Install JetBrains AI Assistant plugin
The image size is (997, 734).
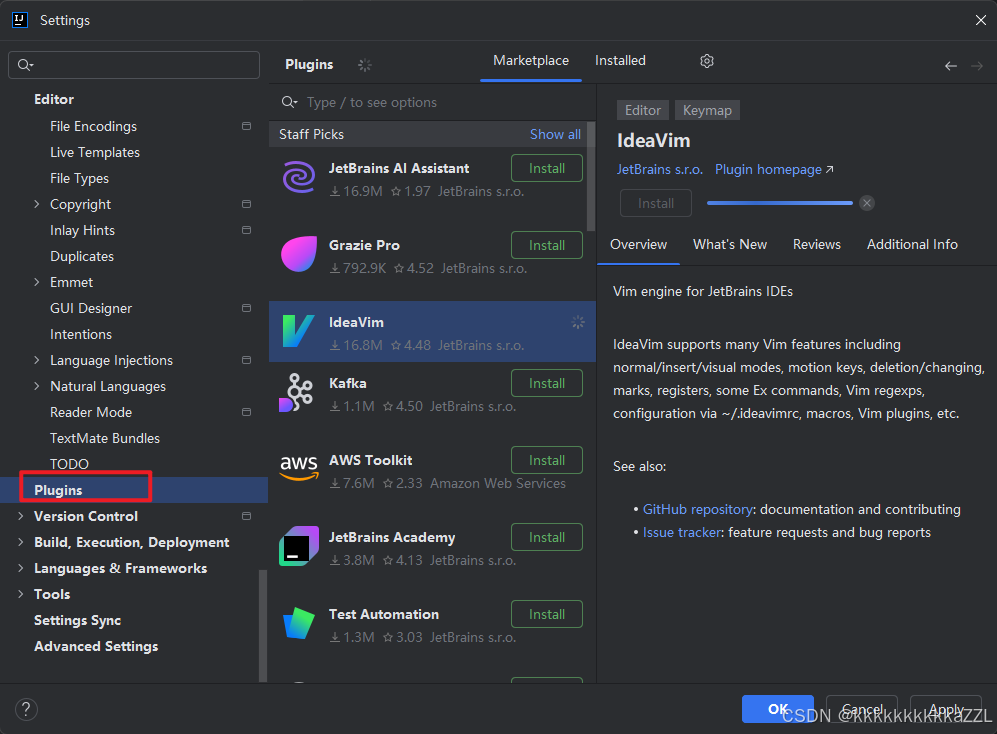(547, 169)
